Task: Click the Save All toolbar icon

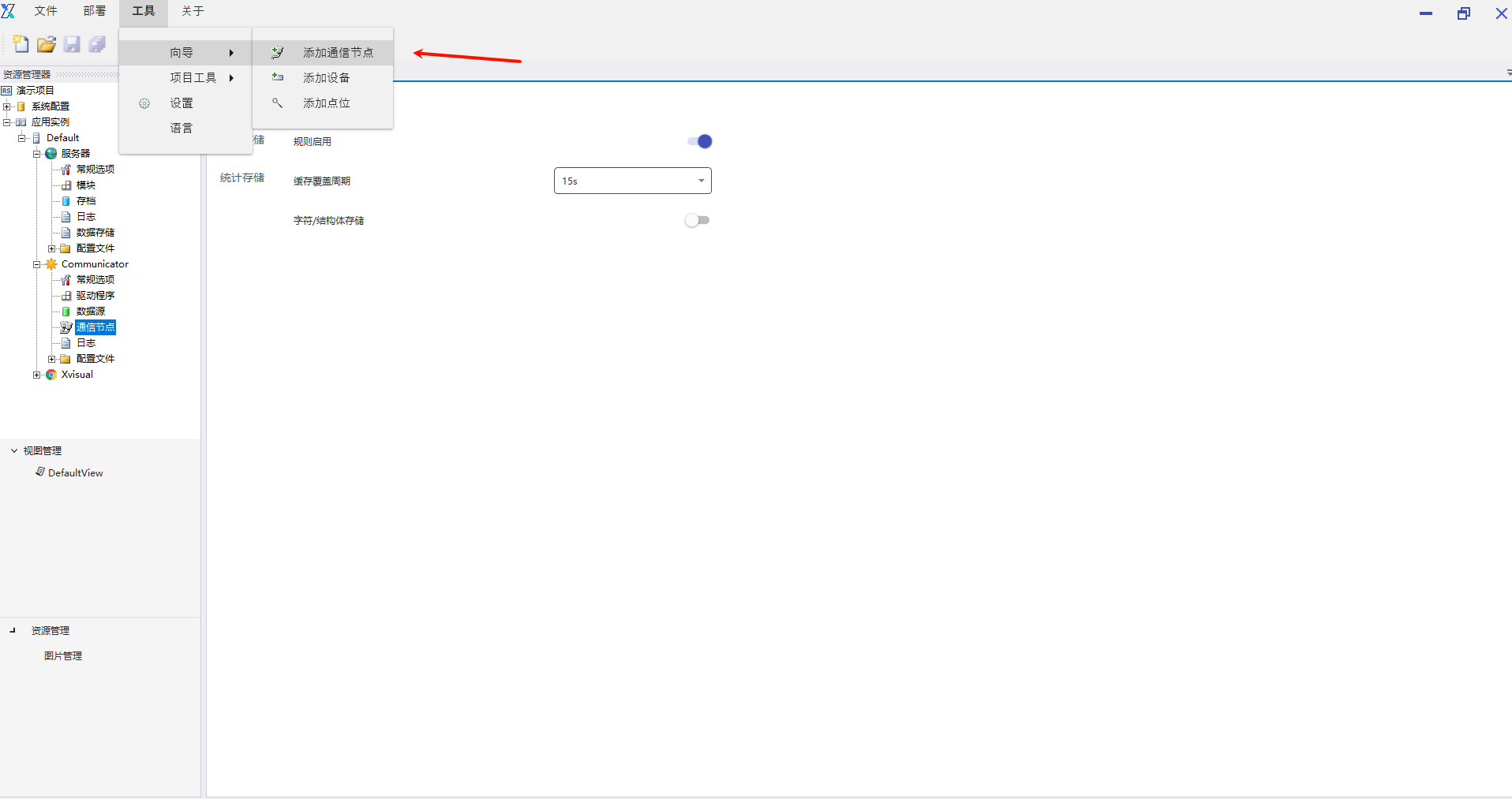Action: [97, 44]
